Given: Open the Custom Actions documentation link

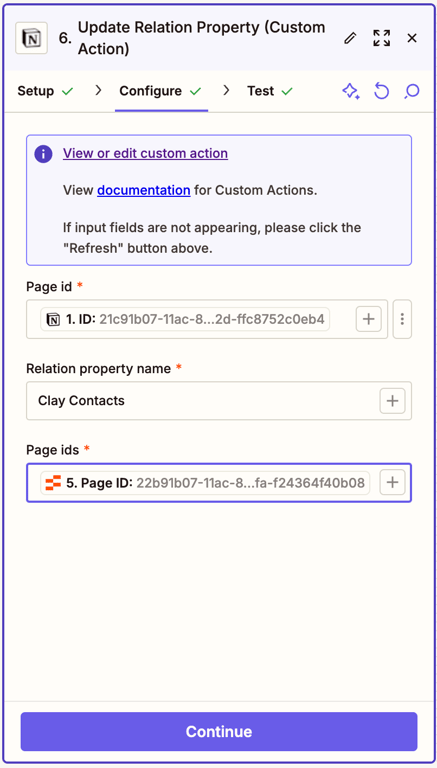Looking at the screenshot, I should [144, 190].
